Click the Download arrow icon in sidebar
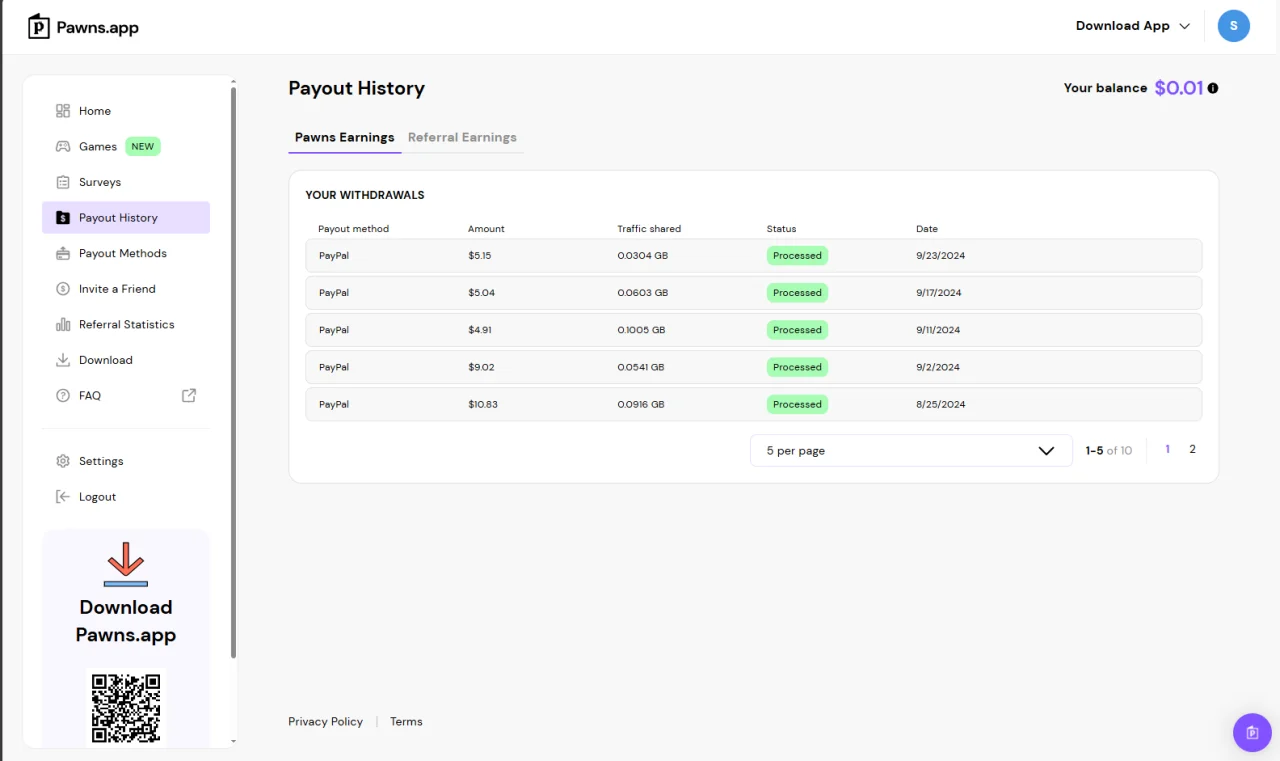This screenshot has width=1280, height=761. [63, 360]
